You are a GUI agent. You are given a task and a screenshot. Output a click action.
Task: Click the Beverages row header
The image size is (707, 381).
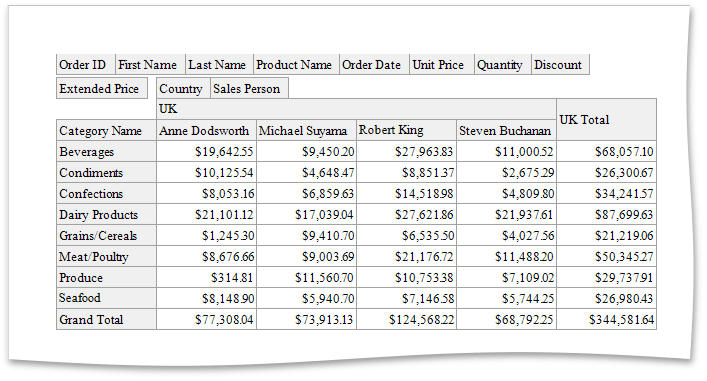pos(106,151)
